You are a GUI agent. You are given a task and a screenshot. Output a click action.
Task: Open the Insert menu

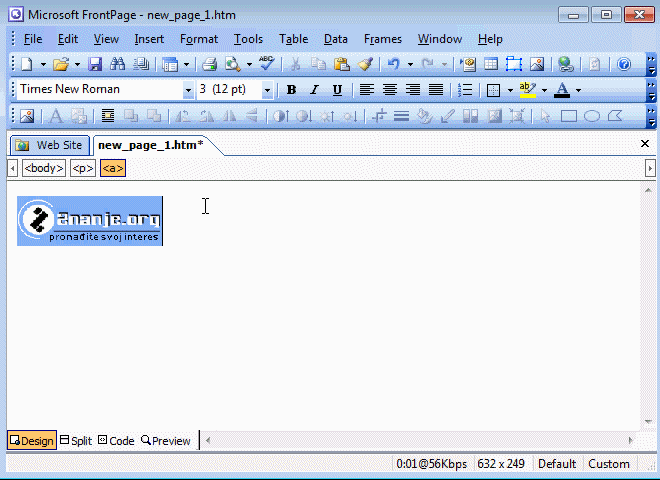click(149, 39)
